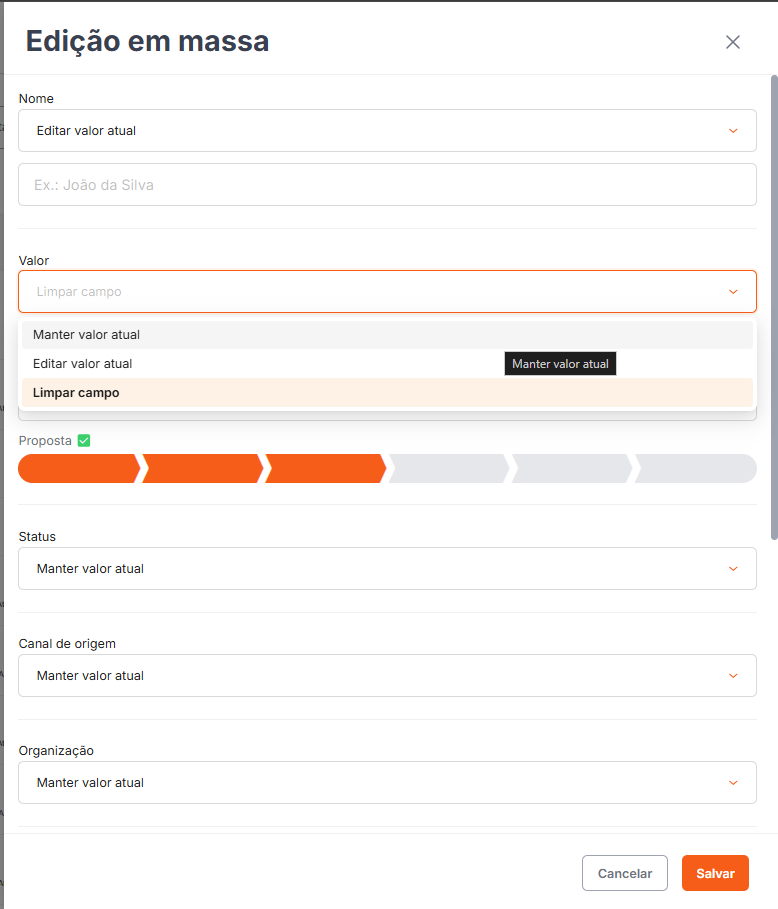Open the Status dropdown
Screen dimensions: 778x909
point(387,569)
